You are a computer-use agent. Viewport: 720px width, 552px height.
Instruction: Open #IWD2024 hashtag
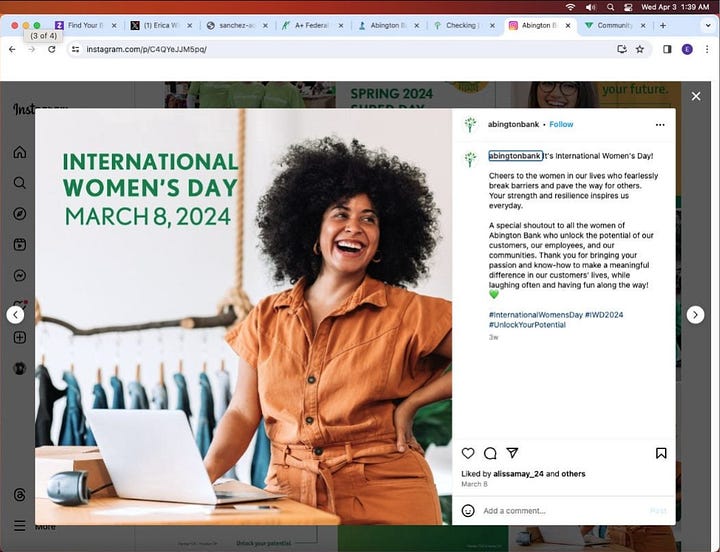click(604, 315)
